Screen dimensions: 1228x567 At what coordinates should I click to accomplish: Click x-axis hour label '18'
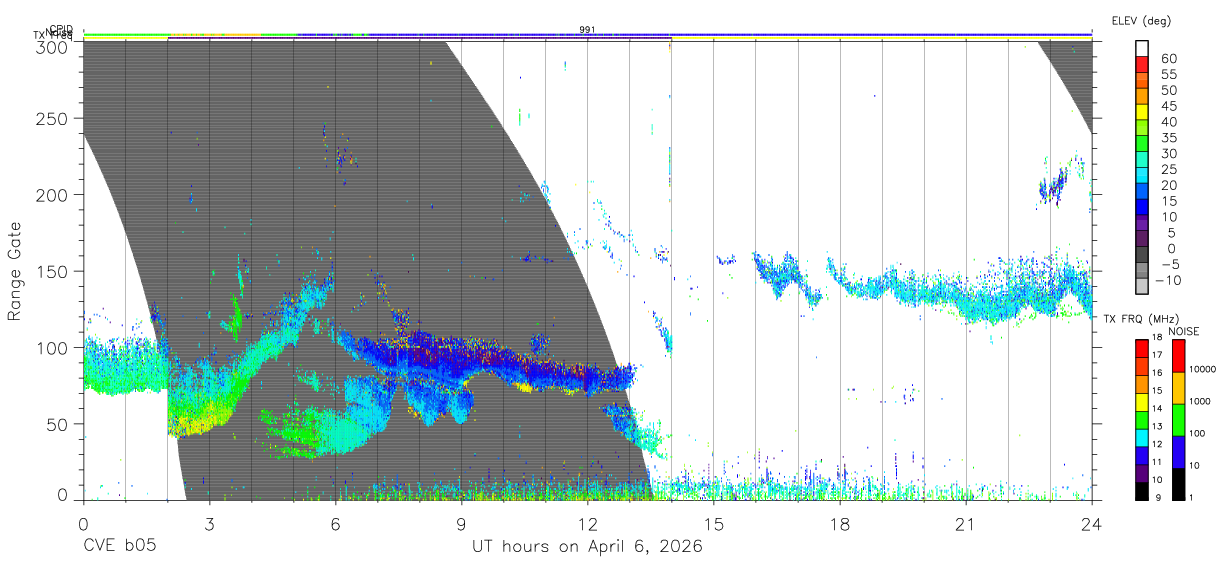pos(840,524)
